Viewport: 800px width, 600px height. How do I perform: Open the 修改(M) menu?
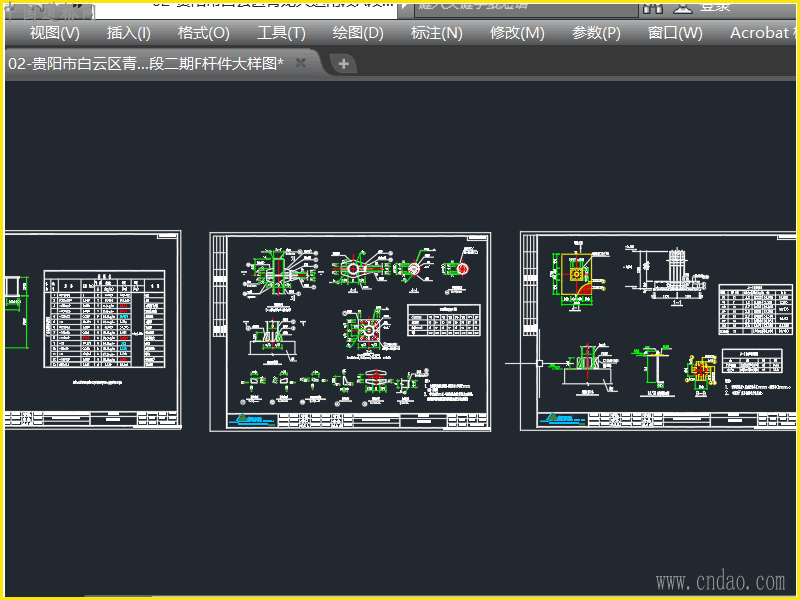[517, 33]
